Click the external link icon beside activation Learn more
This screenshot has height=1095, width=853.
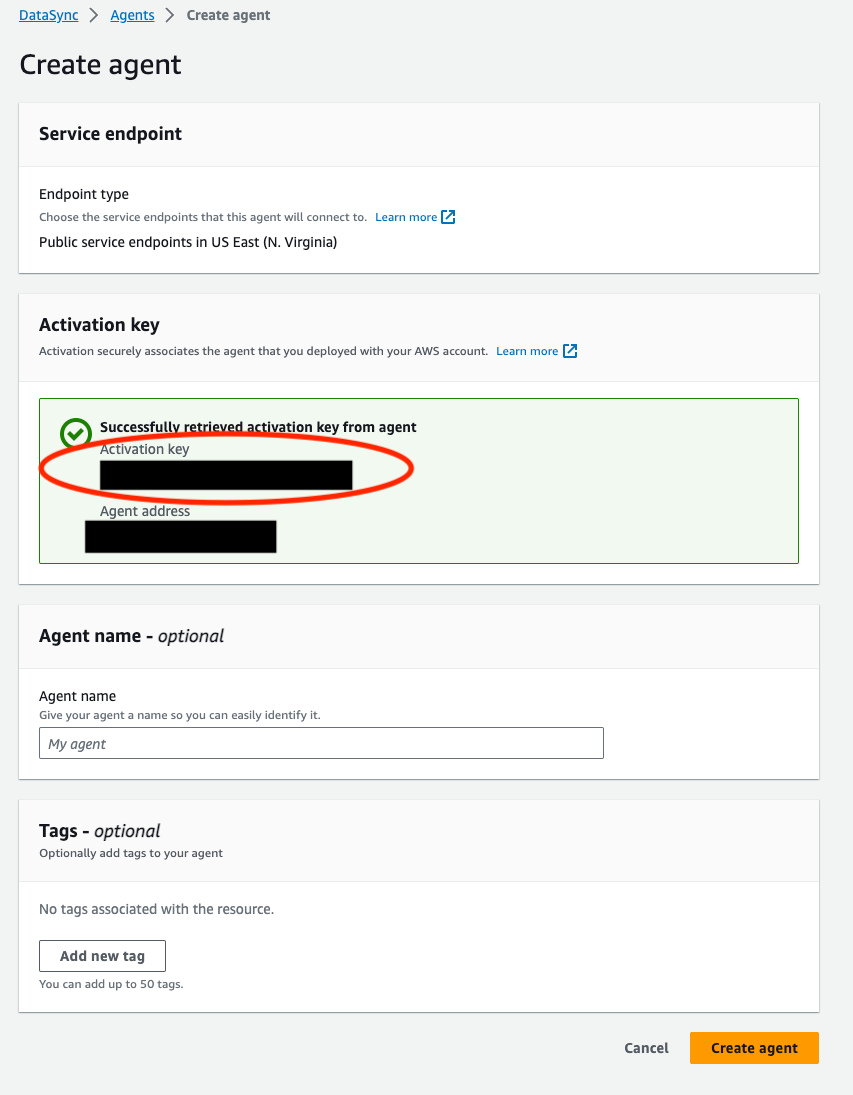click(x=570, y=351)
